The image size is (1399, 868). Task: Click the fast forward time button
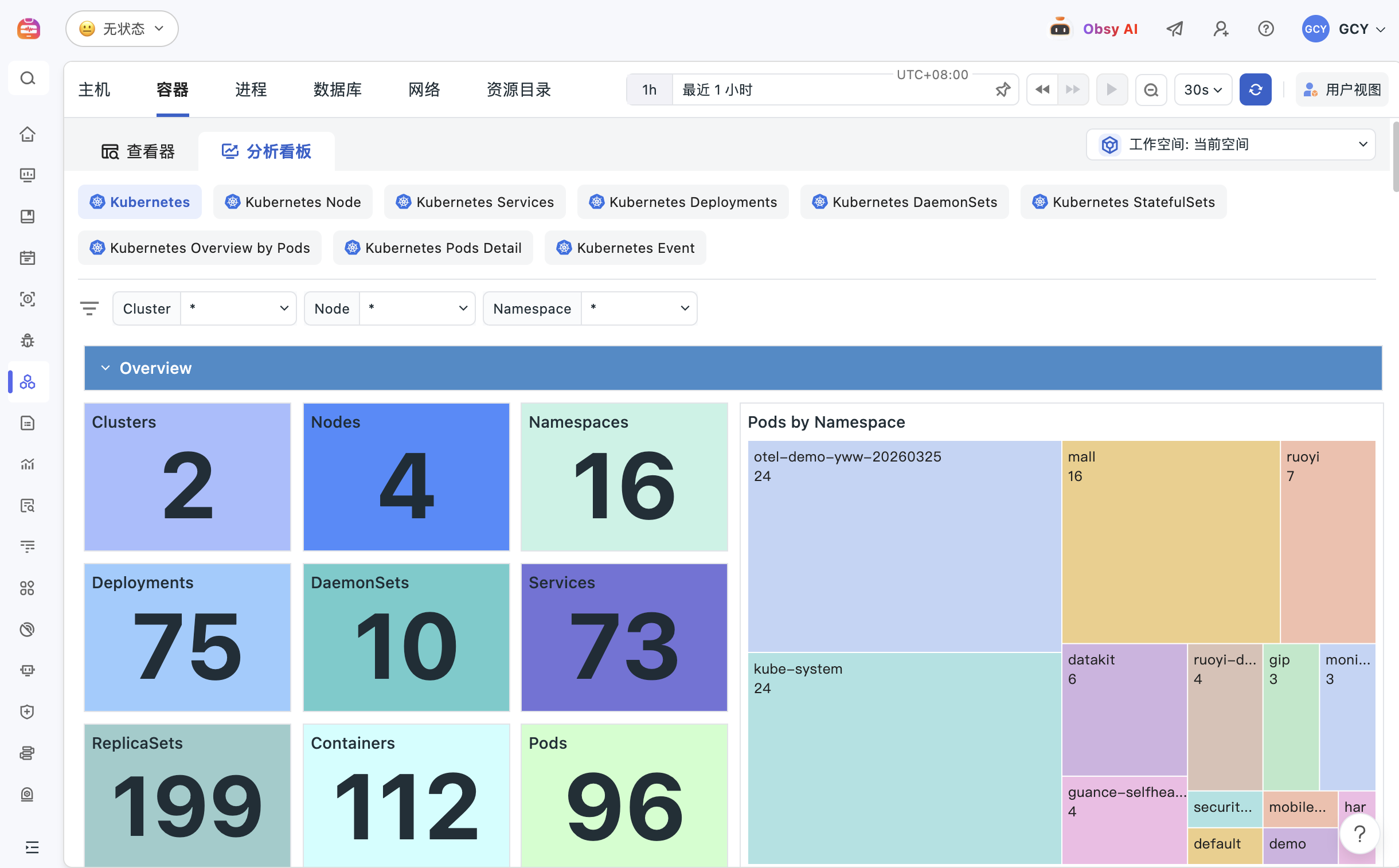pyautogui.click(x=1073, y=89)
